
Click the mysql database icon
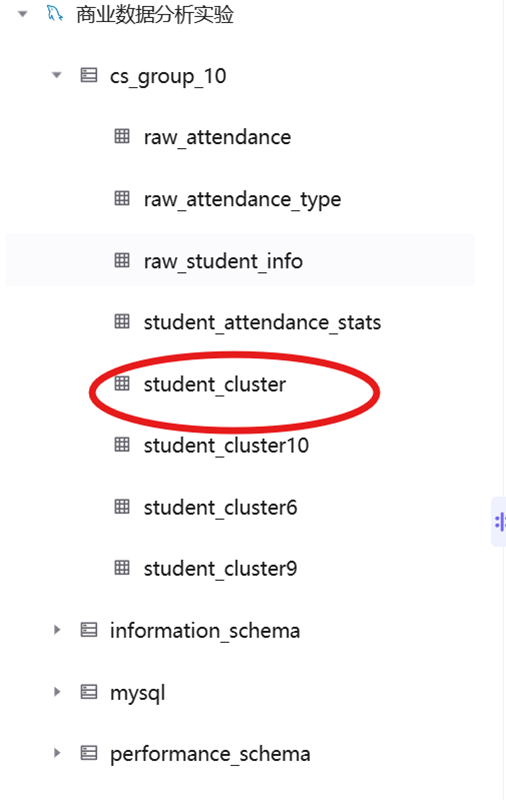(89, 692)
